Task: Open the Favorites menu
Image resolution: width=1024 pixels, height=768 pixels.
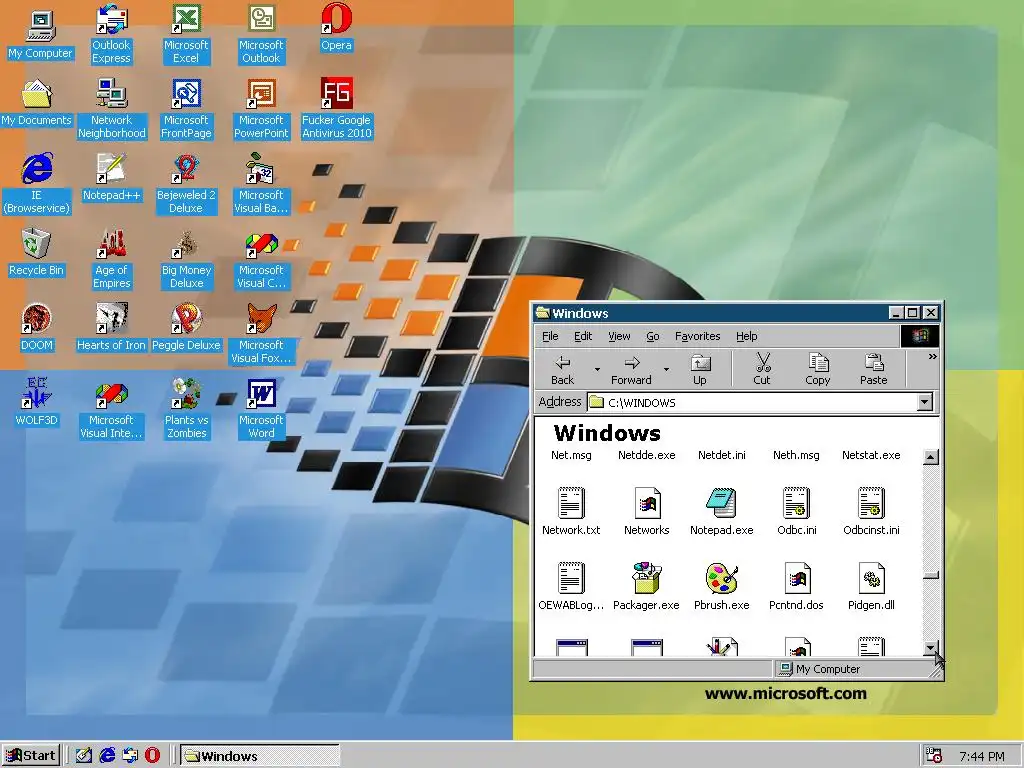Action: click(x=697, y=336)
